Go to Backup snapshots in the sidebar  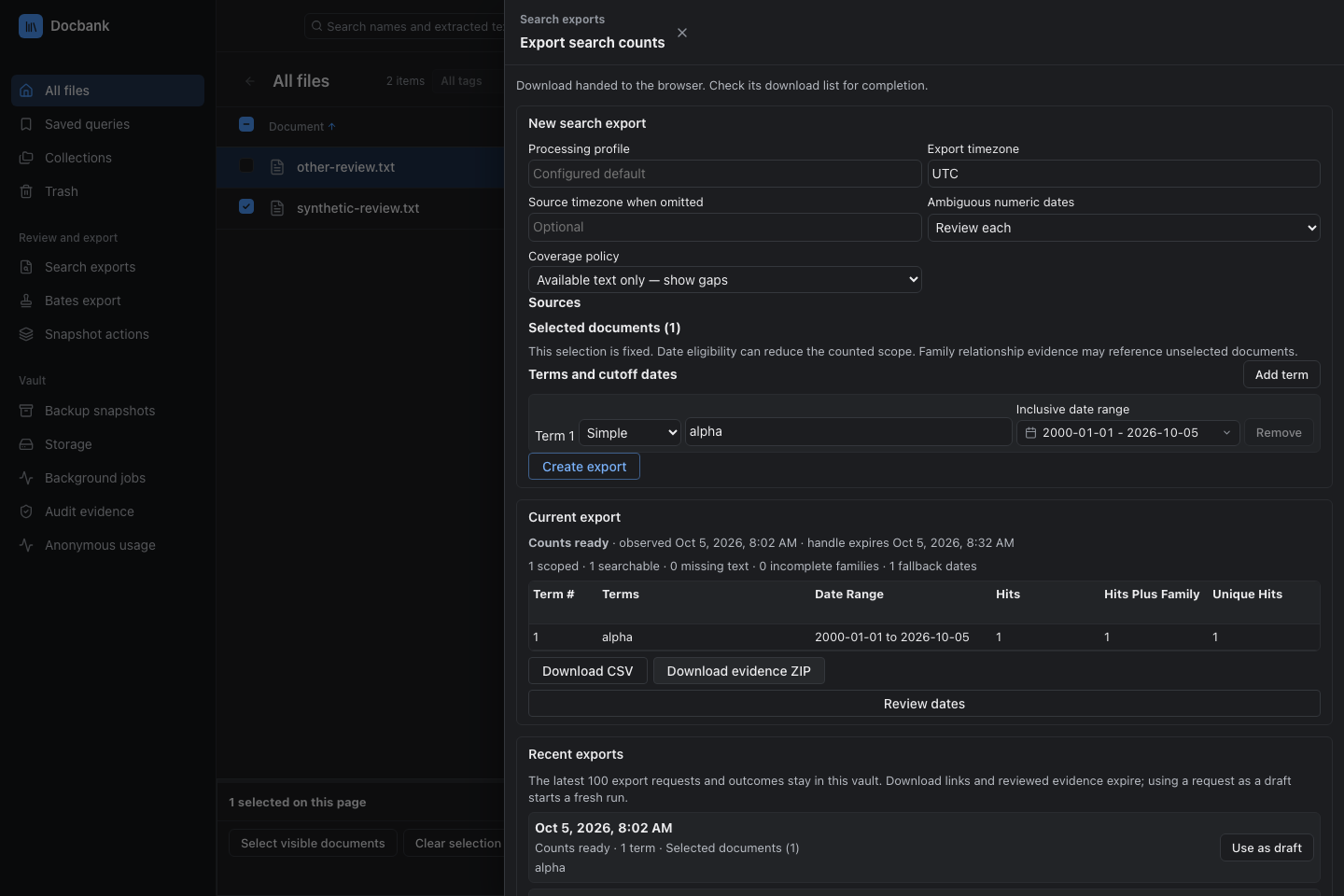[107, 411]
